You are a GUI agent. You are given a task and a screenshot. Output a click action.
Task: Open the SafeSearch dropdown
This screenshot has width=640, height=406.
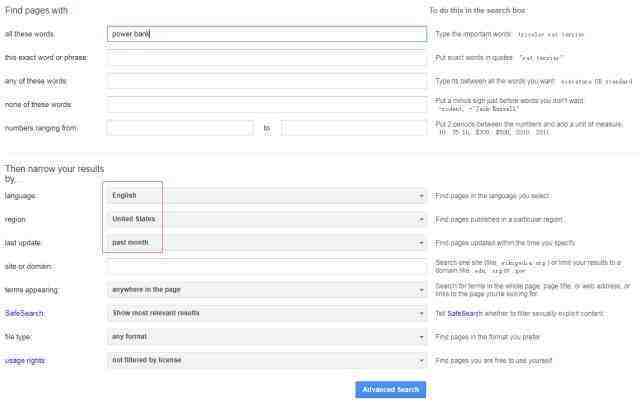267,313
